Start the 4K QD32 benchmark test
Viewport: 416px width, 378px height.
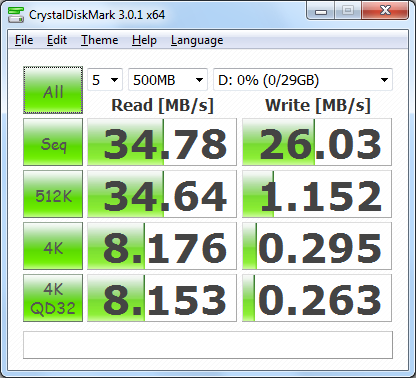point(53,298)
